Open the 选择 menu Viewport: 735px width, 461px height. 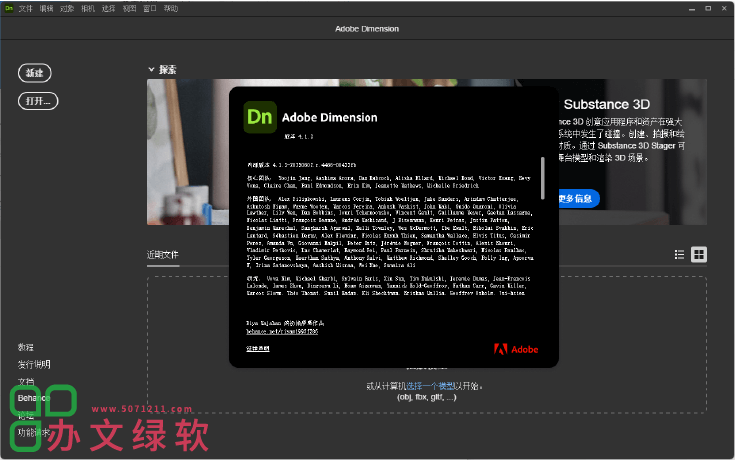point(108,8)
